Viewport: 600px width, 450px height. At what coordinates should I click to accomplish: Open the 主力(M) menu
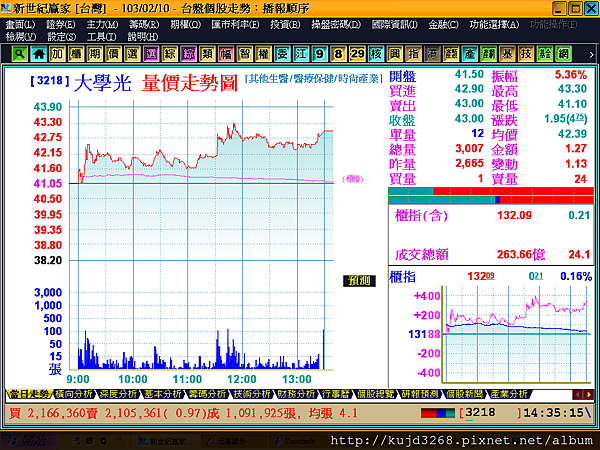pos(102,25)
